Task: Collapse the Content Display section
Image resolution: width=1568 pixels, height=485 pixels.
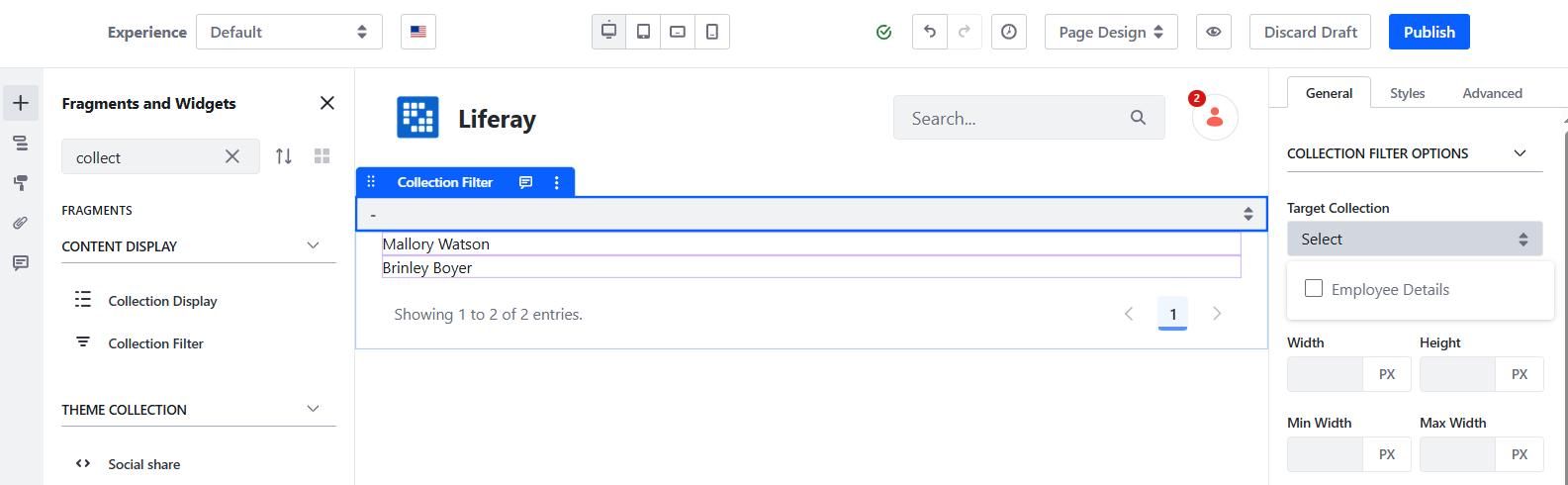Action: tap(314, 245)
